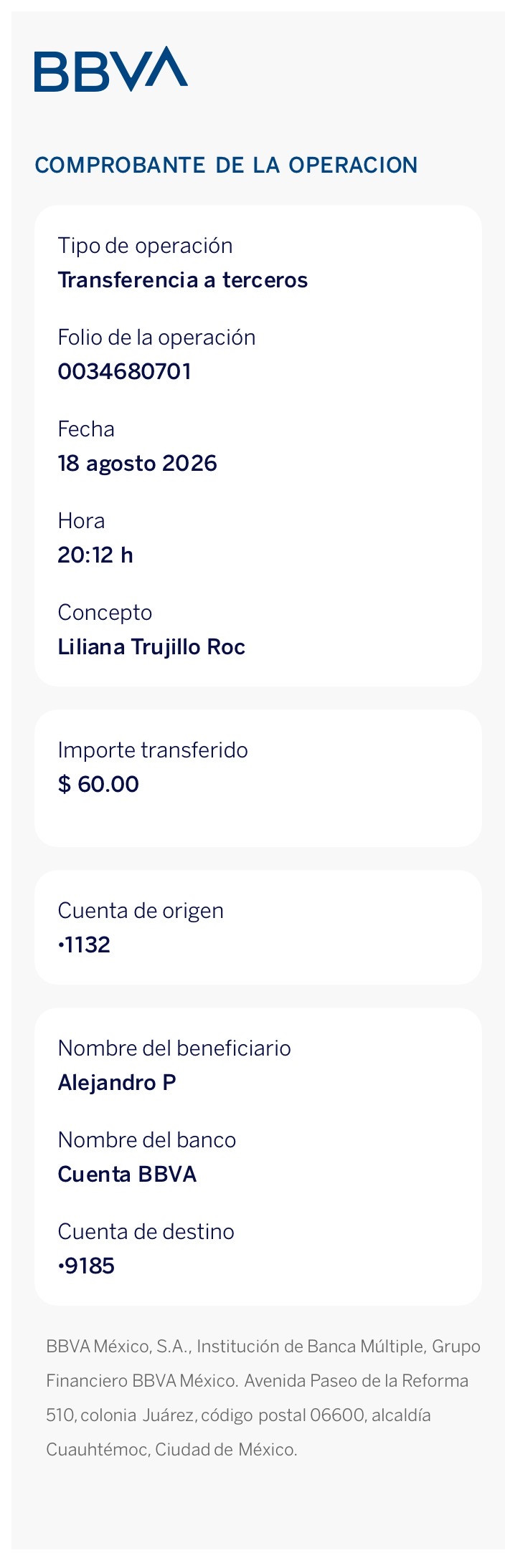Click bank name Cuenta BBVA

(127, 1174)
